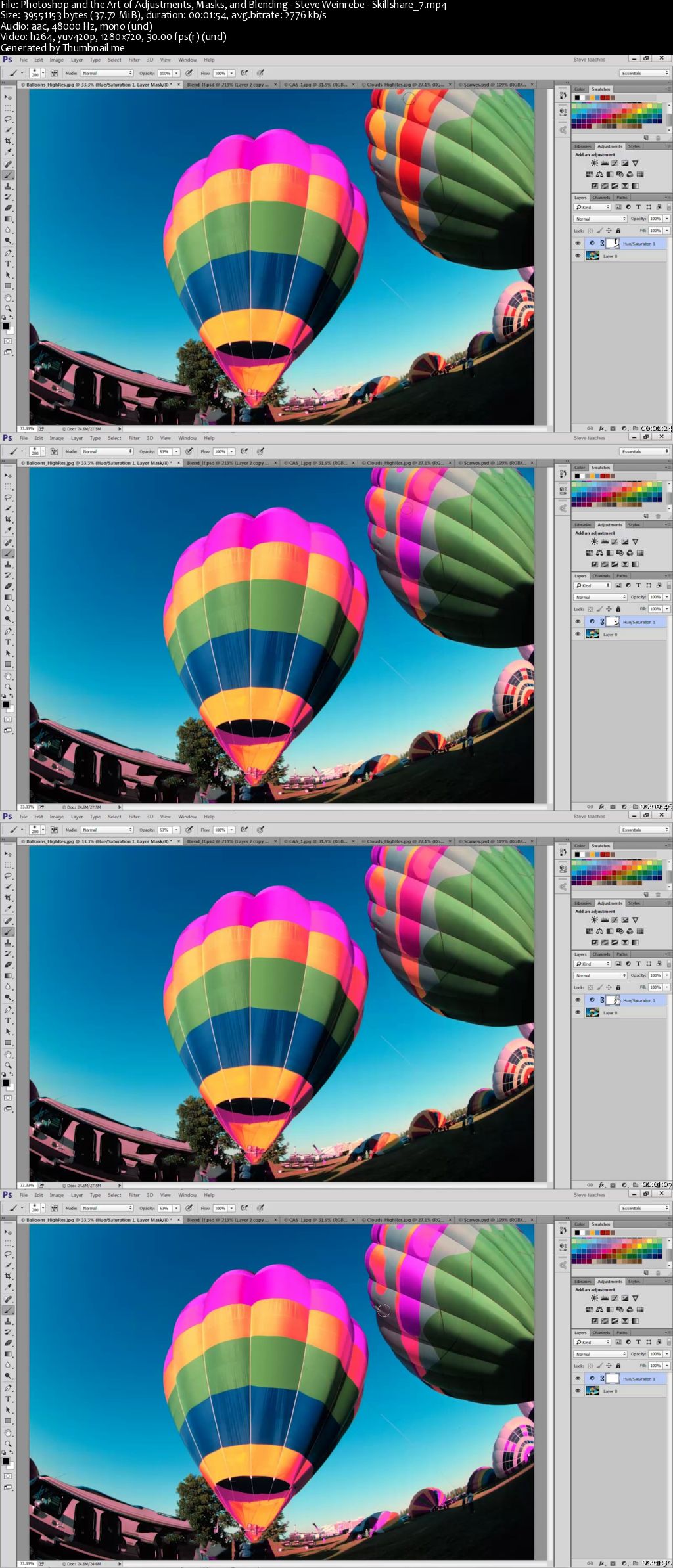
Task: Hide the Hue/Saturation 1 layer in the top frame
Action: point(578,243)
